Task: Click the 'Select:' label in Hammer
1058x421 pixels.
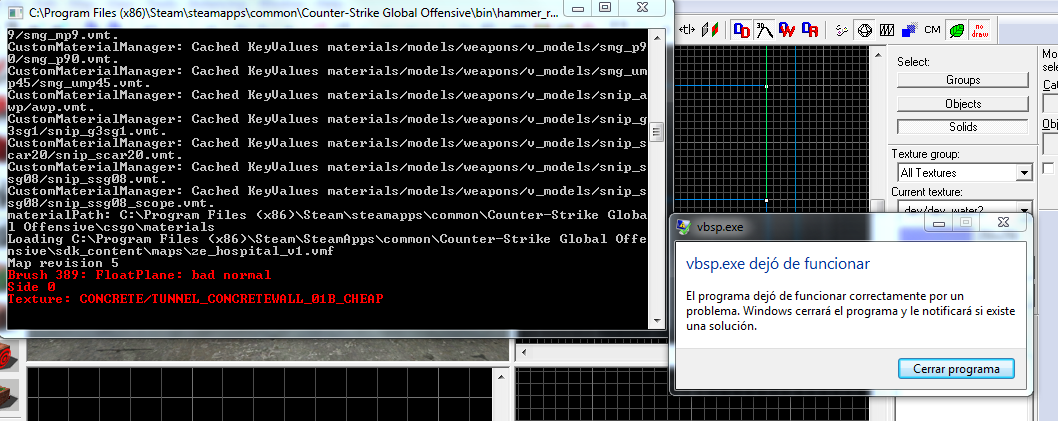Action: coord(913,62)
